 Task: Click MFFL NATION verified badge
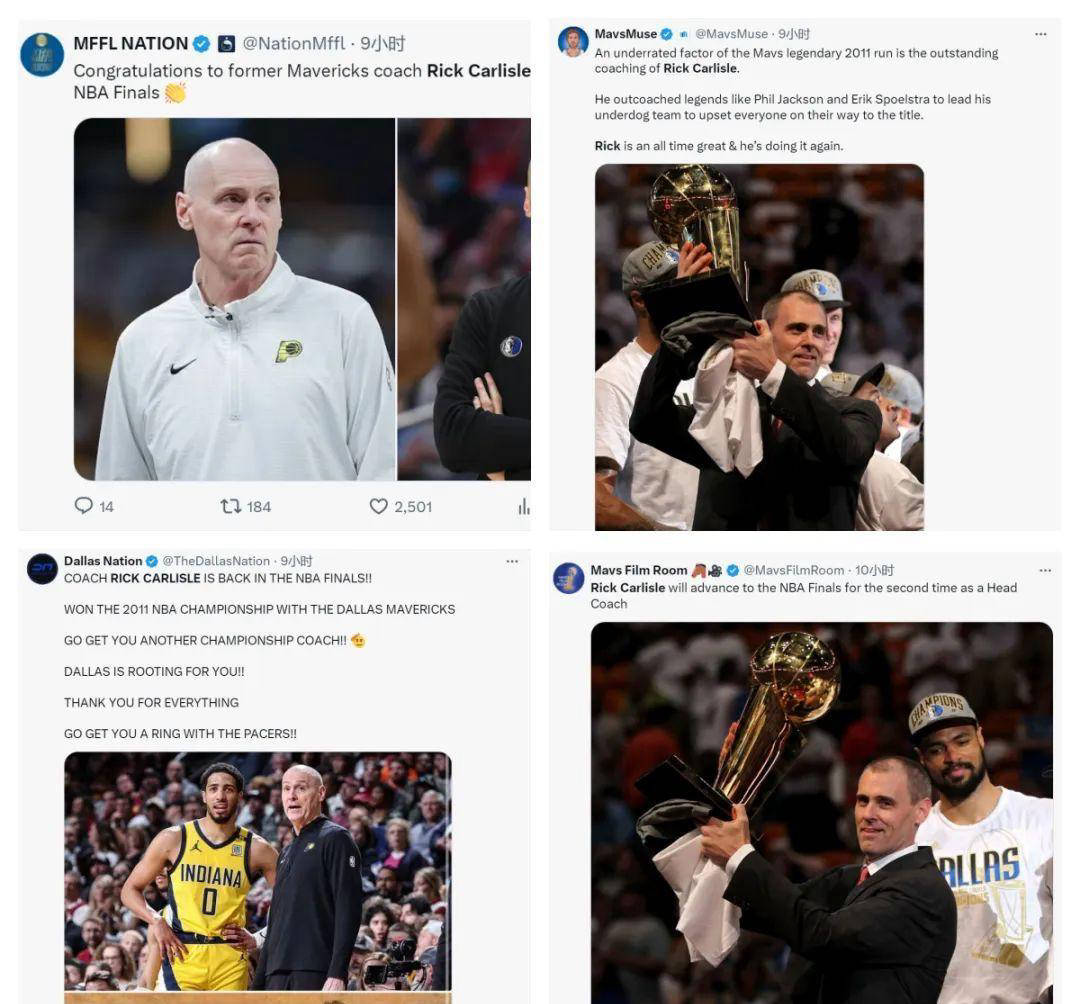click(x=201, y=44)
